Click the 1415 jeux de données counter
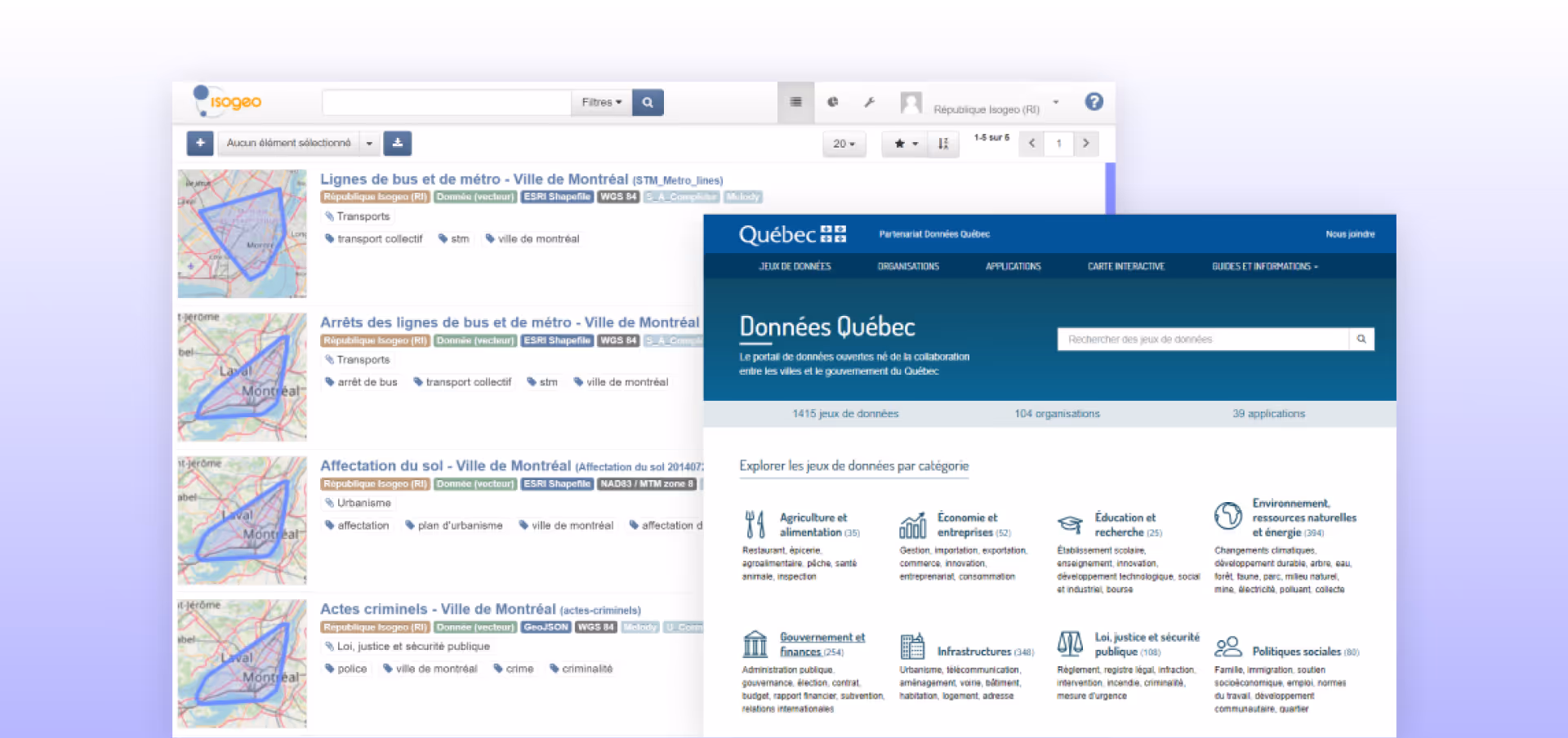Viewport: 1568px width, 738px height. [x=845, y=414]
